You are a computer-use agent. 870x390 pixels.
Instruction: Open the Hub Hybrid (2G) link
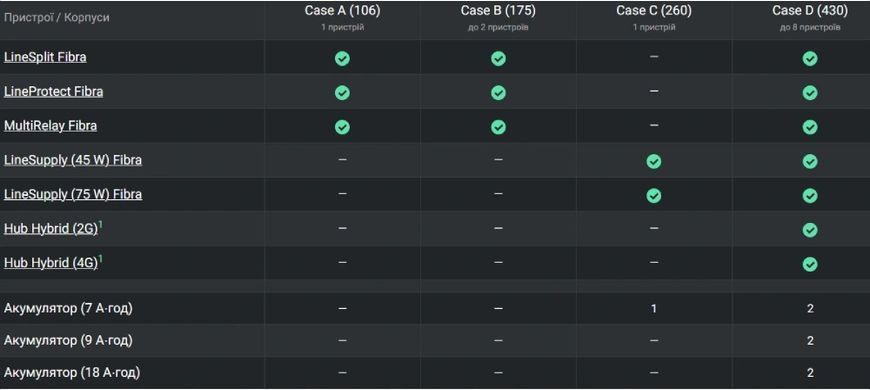(x=50, y=229)
